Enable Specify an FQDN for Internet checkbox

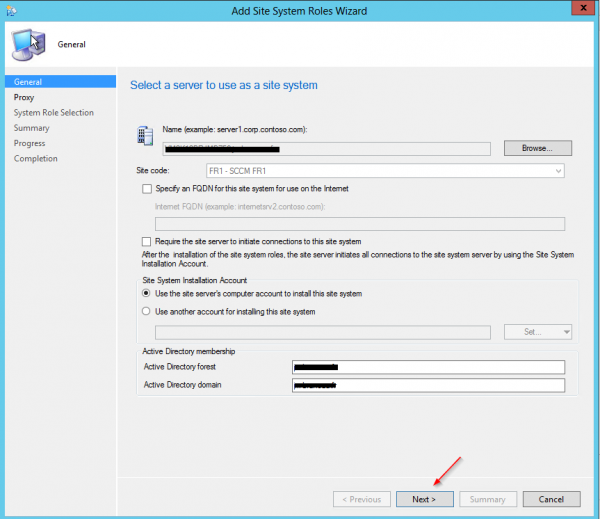[x=147, y=189]
